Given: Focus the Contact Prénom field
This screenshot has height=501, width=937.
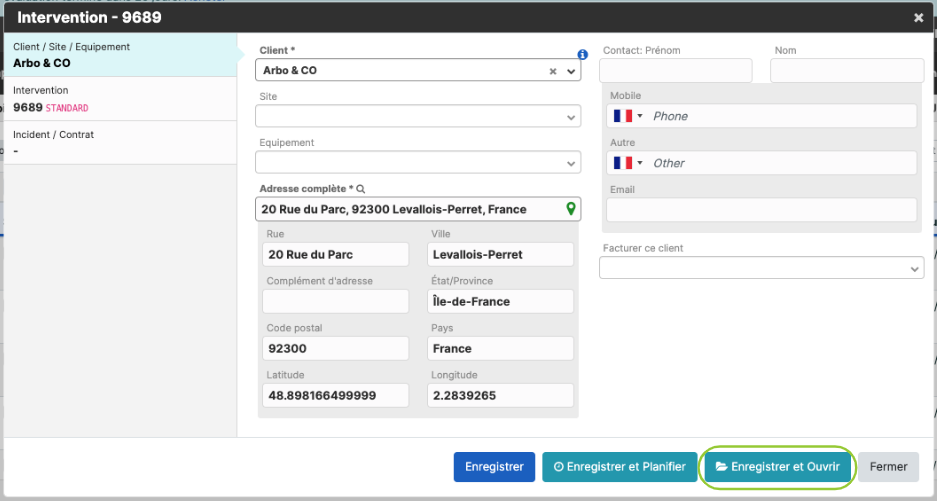Looking at the screenshot, I should (676, 71).
